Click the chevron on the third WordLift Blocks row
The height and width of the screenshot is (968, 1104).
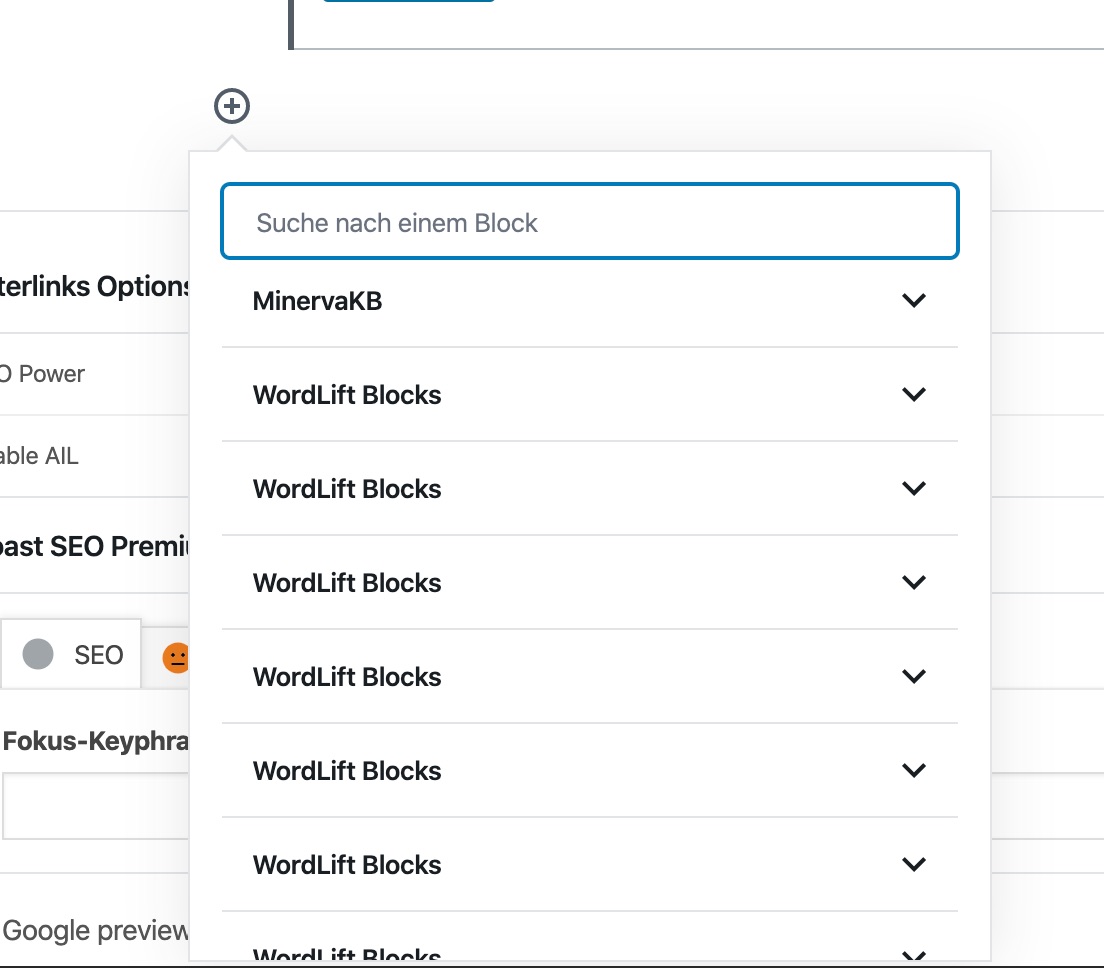pos(913,582)
